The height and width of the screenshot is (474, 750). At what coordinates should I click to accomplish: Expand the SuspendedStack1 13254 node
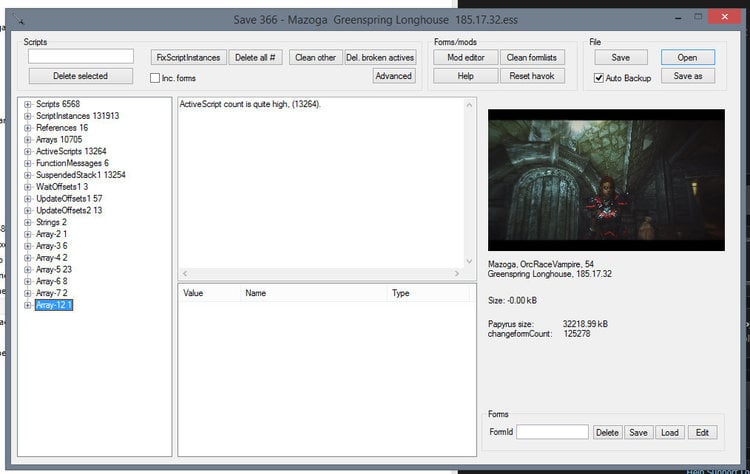28,175
